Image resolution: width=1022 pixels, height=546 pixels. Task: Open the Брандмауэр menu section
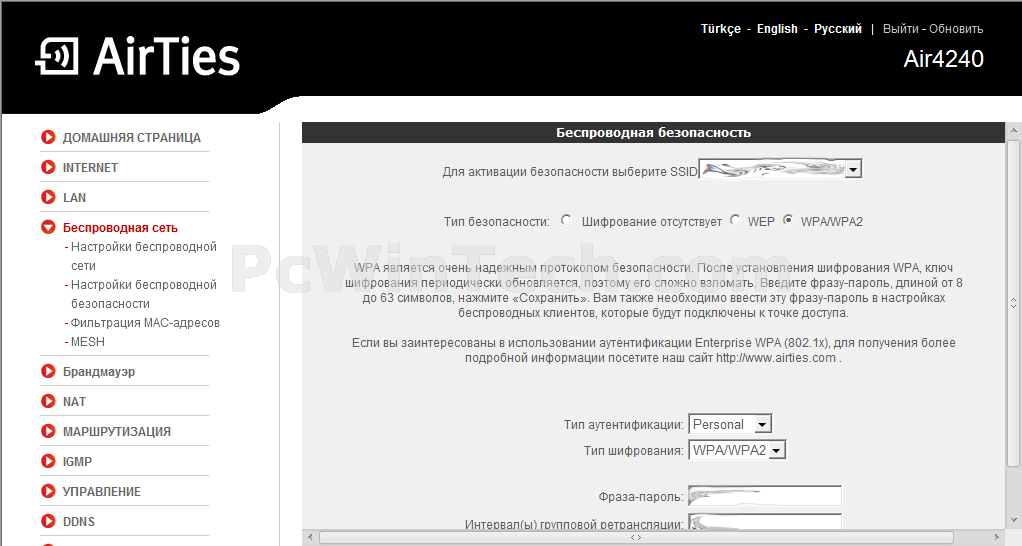point(99,371)
